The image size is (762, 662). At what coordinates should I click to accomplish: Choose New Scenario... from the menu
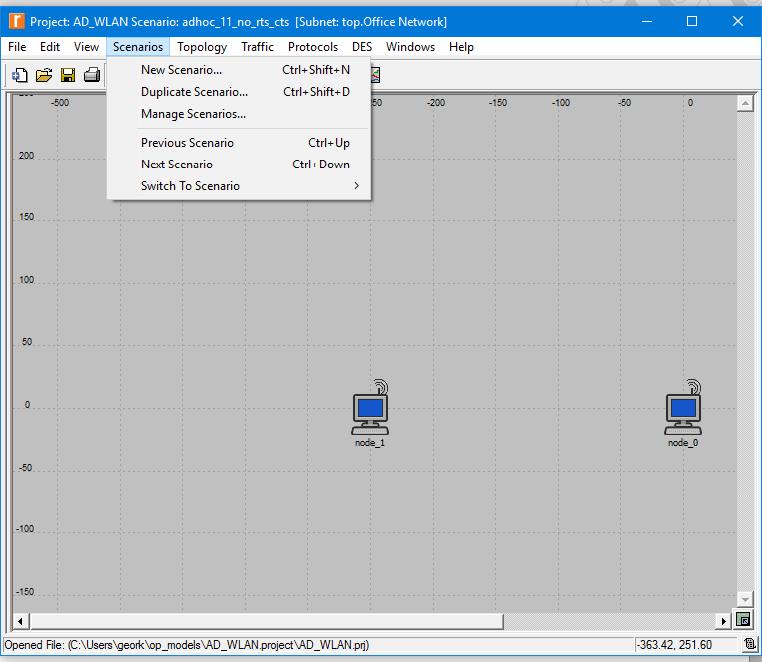tap(239, 70)
